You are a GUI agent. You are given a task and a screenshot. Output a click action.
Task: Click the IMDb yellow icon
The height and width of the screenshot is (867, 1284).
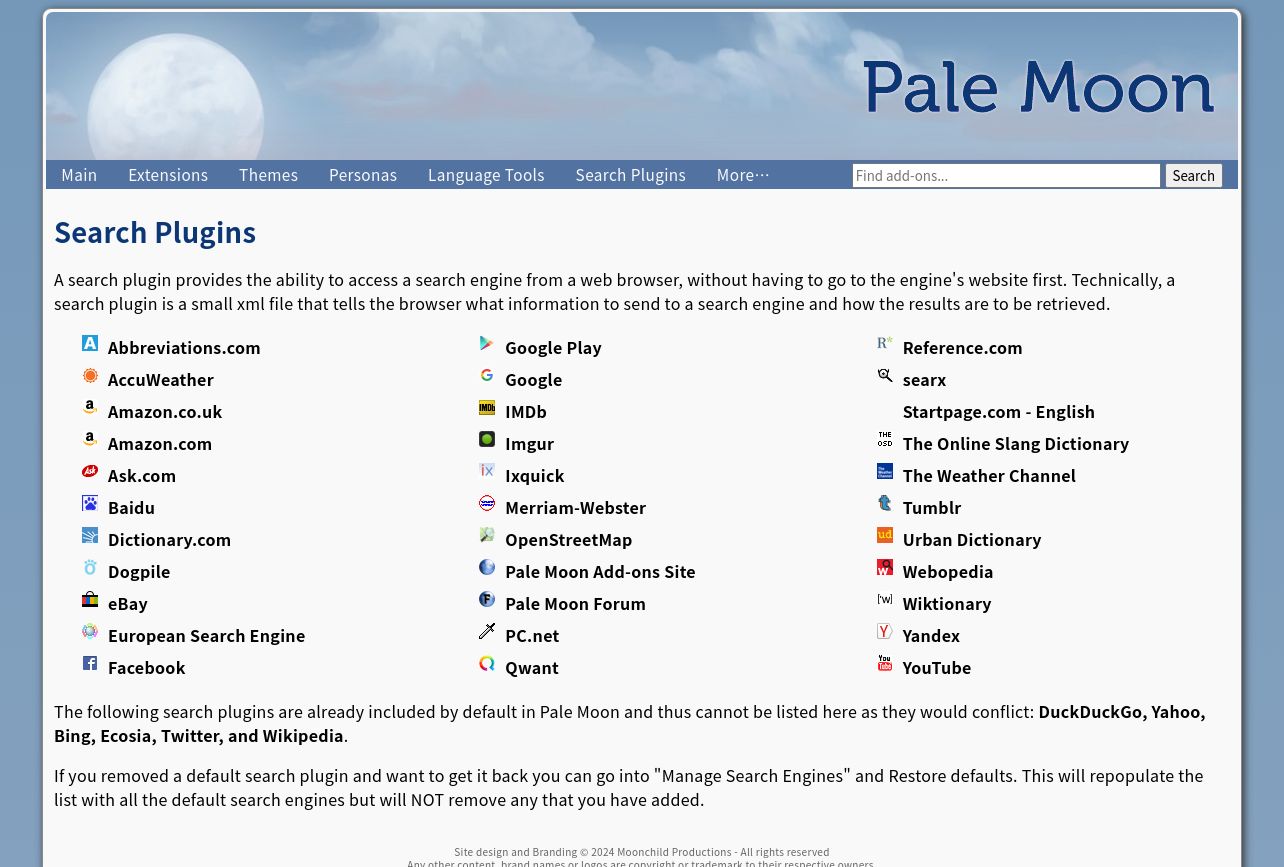click(x=487, y=407)
